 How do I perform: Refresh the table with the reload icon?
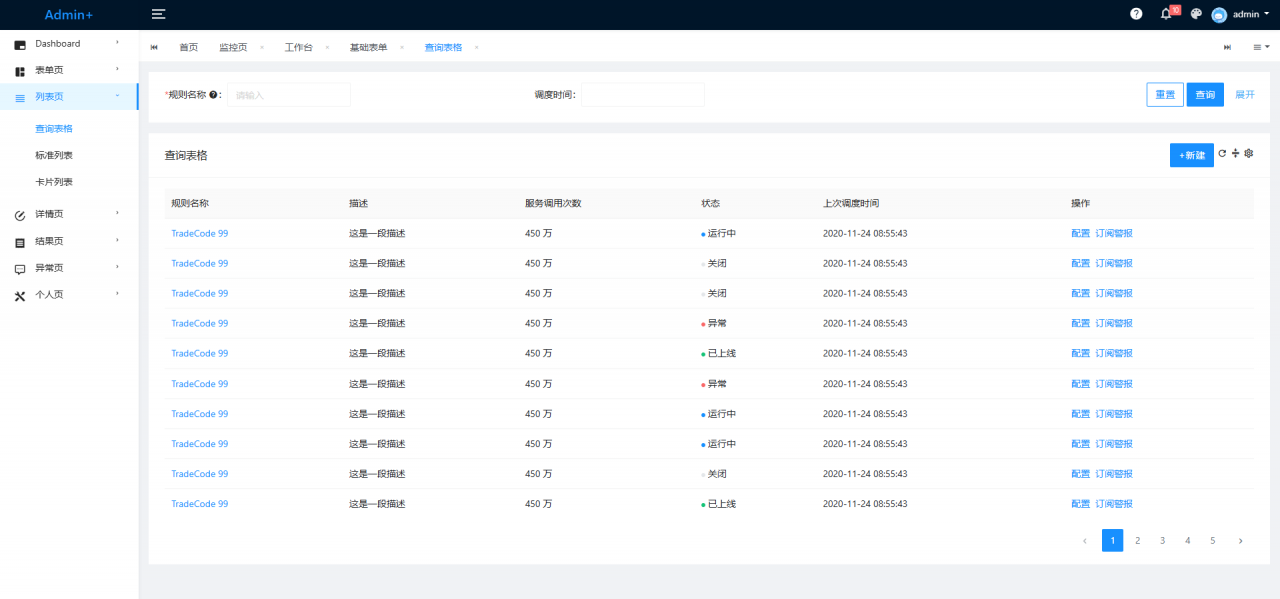(x=1222, y=153)
